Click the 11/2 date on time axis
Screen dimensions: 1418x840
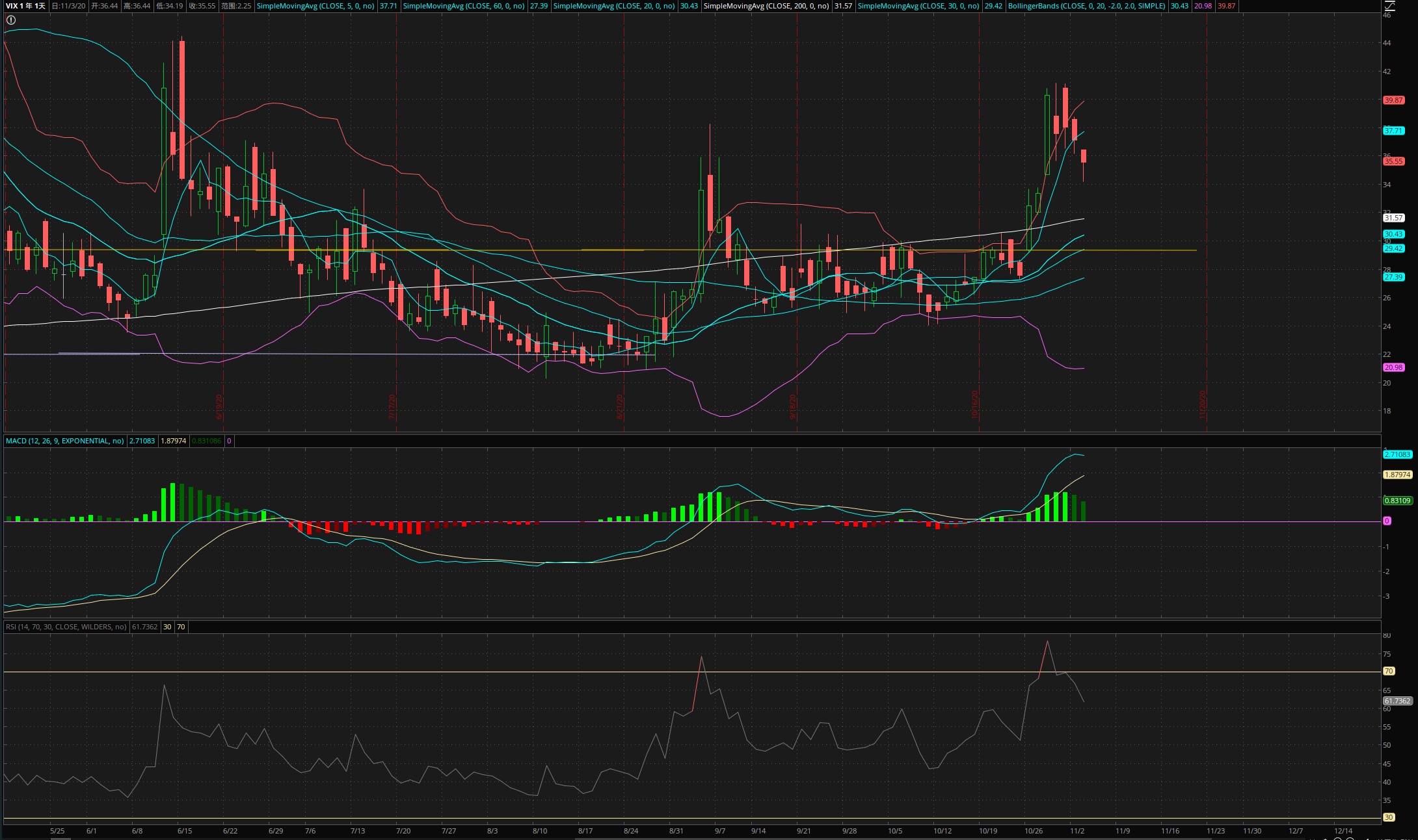tap(1077, 831)
